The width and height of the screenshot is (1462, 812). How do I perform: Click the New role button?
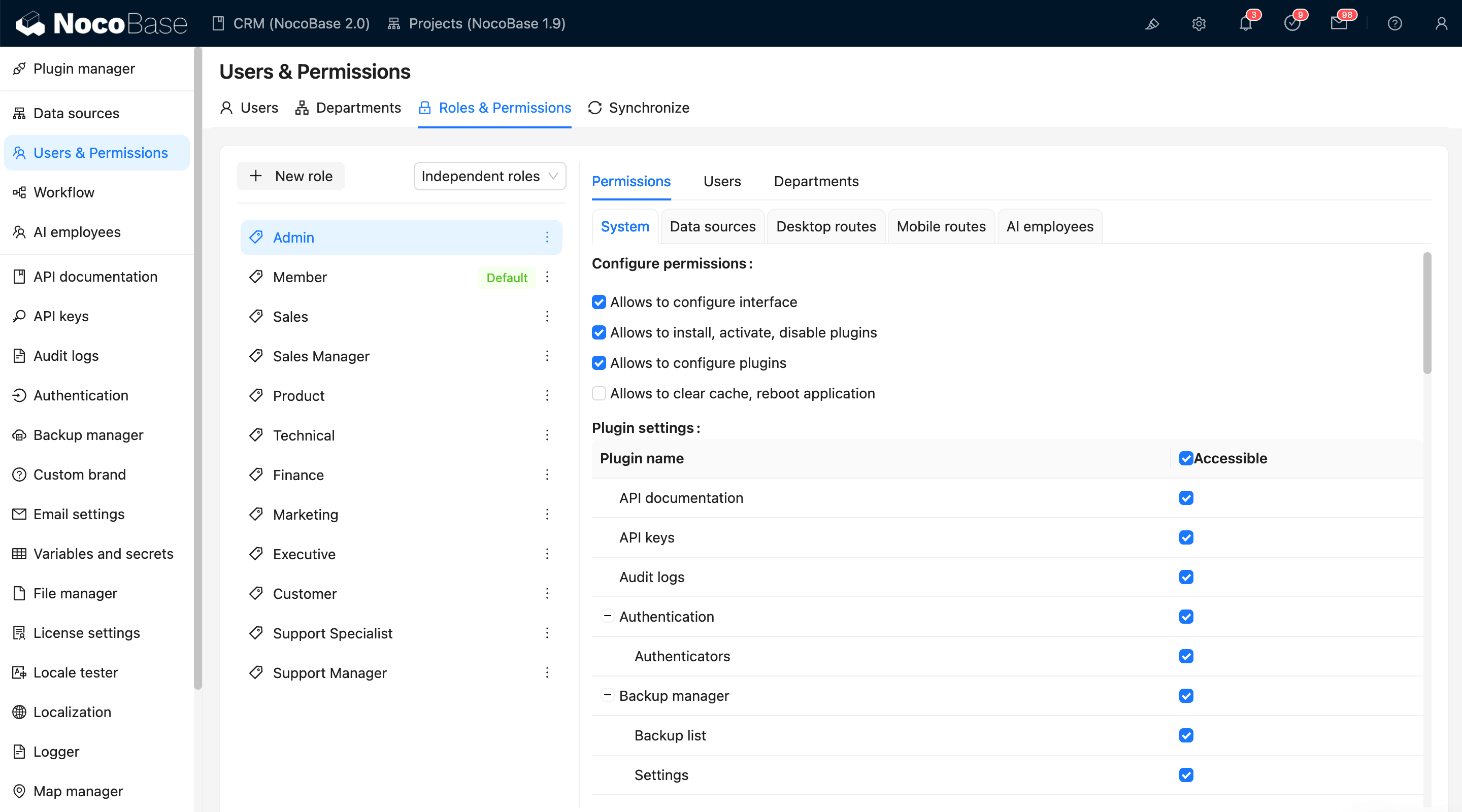pos(290,176)
